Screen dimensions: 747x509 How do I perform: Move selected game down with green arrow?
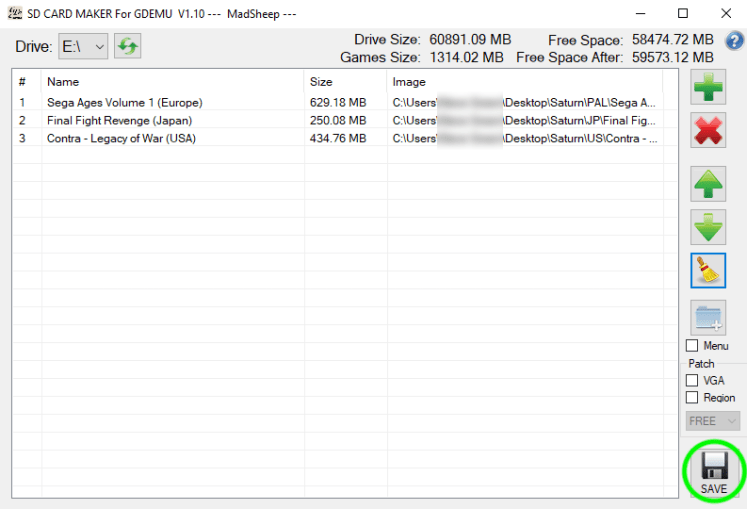click(x=708, y=227)
